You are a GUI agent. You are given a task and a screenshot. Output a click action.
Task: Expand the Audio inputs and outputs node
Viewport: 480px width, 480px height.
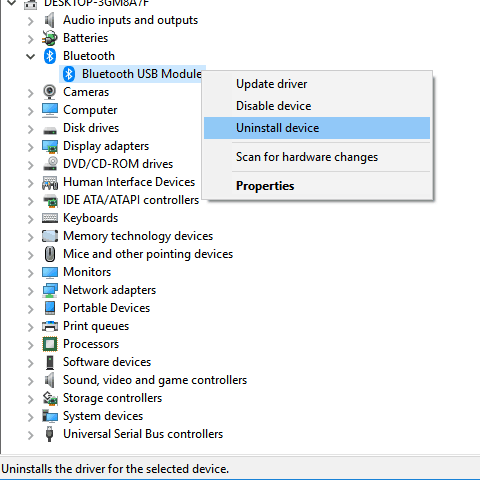point(30,21)
